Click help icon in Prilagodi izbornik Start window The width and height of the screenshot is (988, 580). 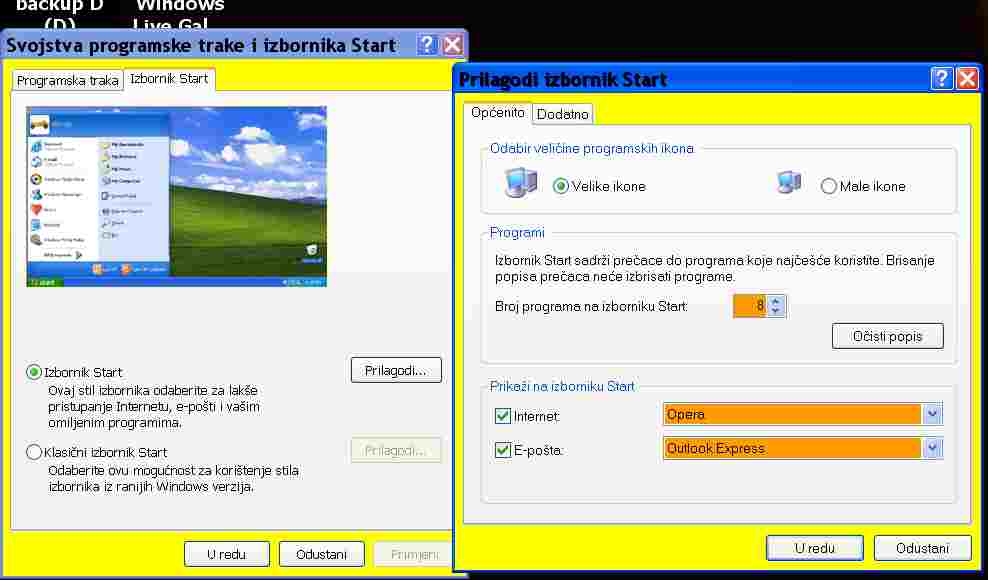[x=941, y=79]
